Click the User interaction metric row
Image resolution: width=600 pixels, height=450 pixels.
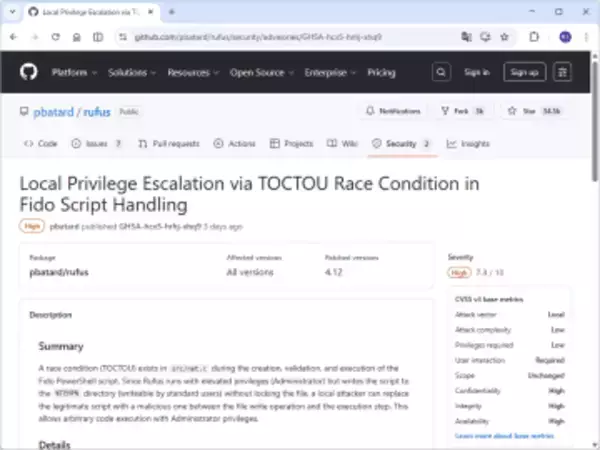[510, 360]
